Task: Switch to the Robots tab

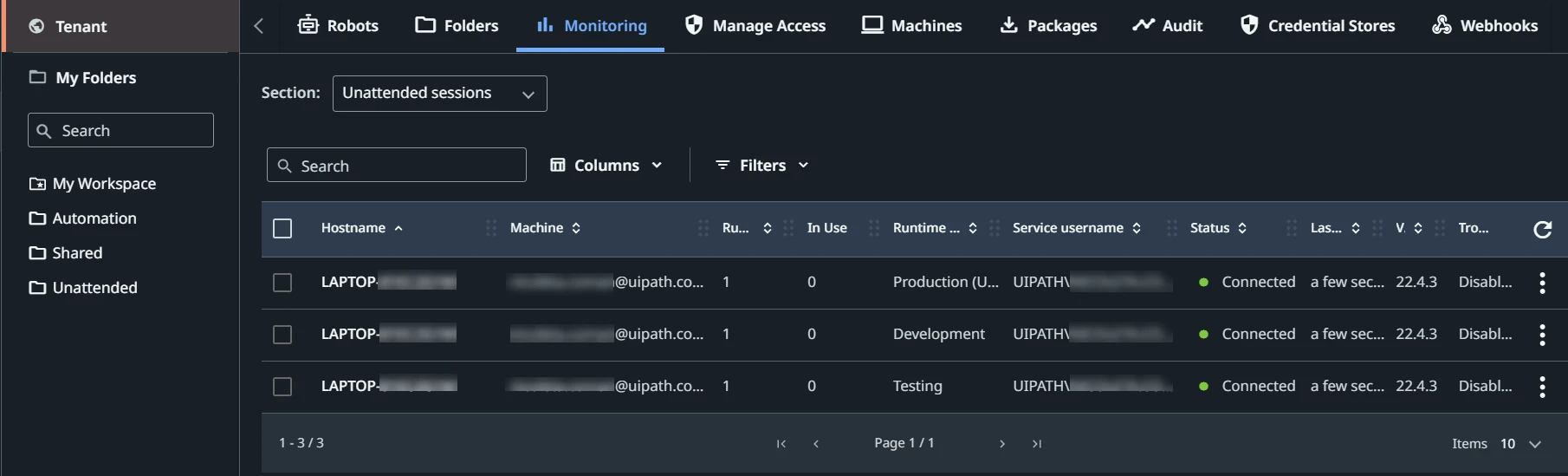Action: (339, 26)
